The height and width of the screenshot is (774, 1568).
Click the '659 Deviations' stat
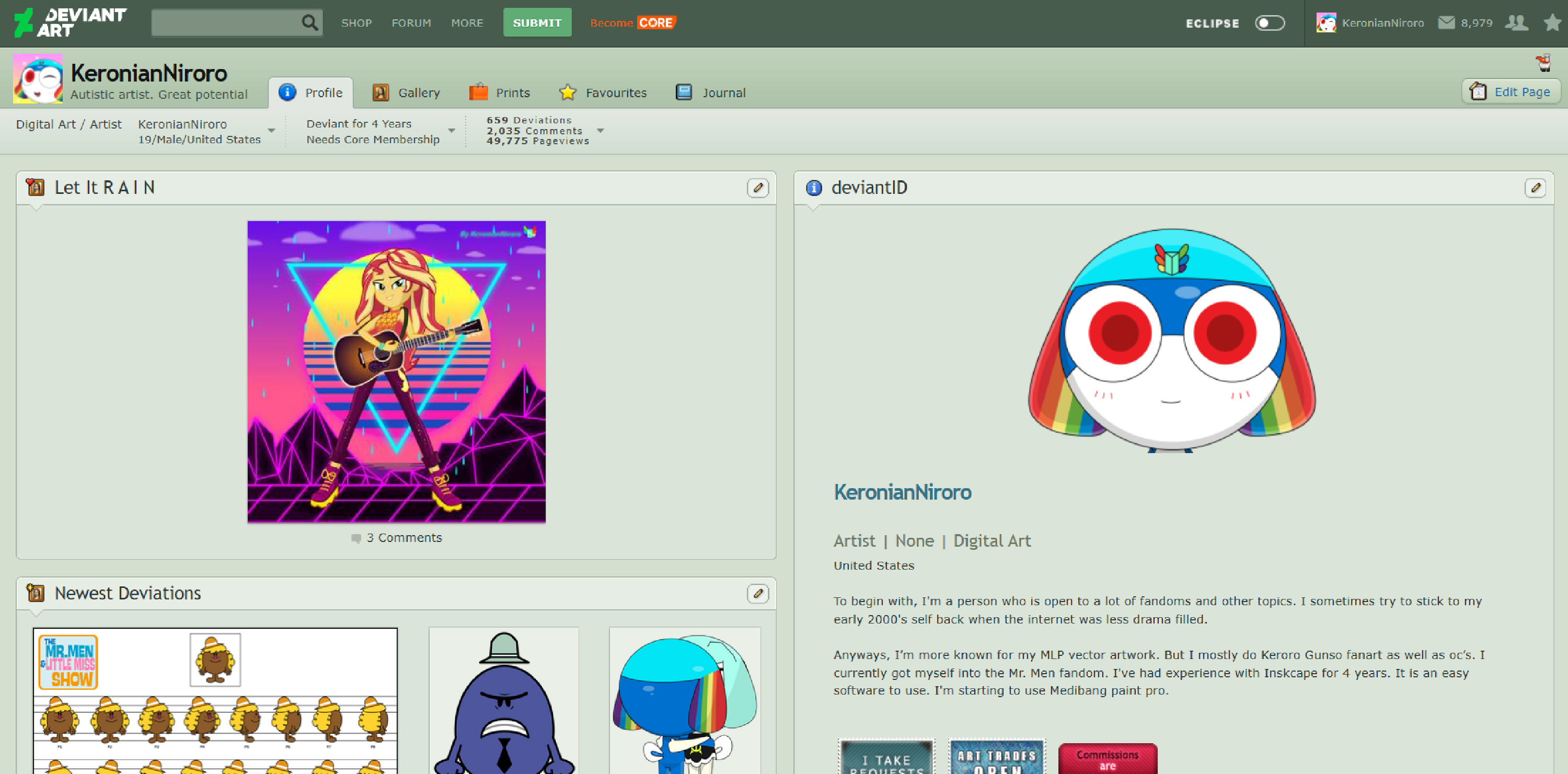pos(529,121)
